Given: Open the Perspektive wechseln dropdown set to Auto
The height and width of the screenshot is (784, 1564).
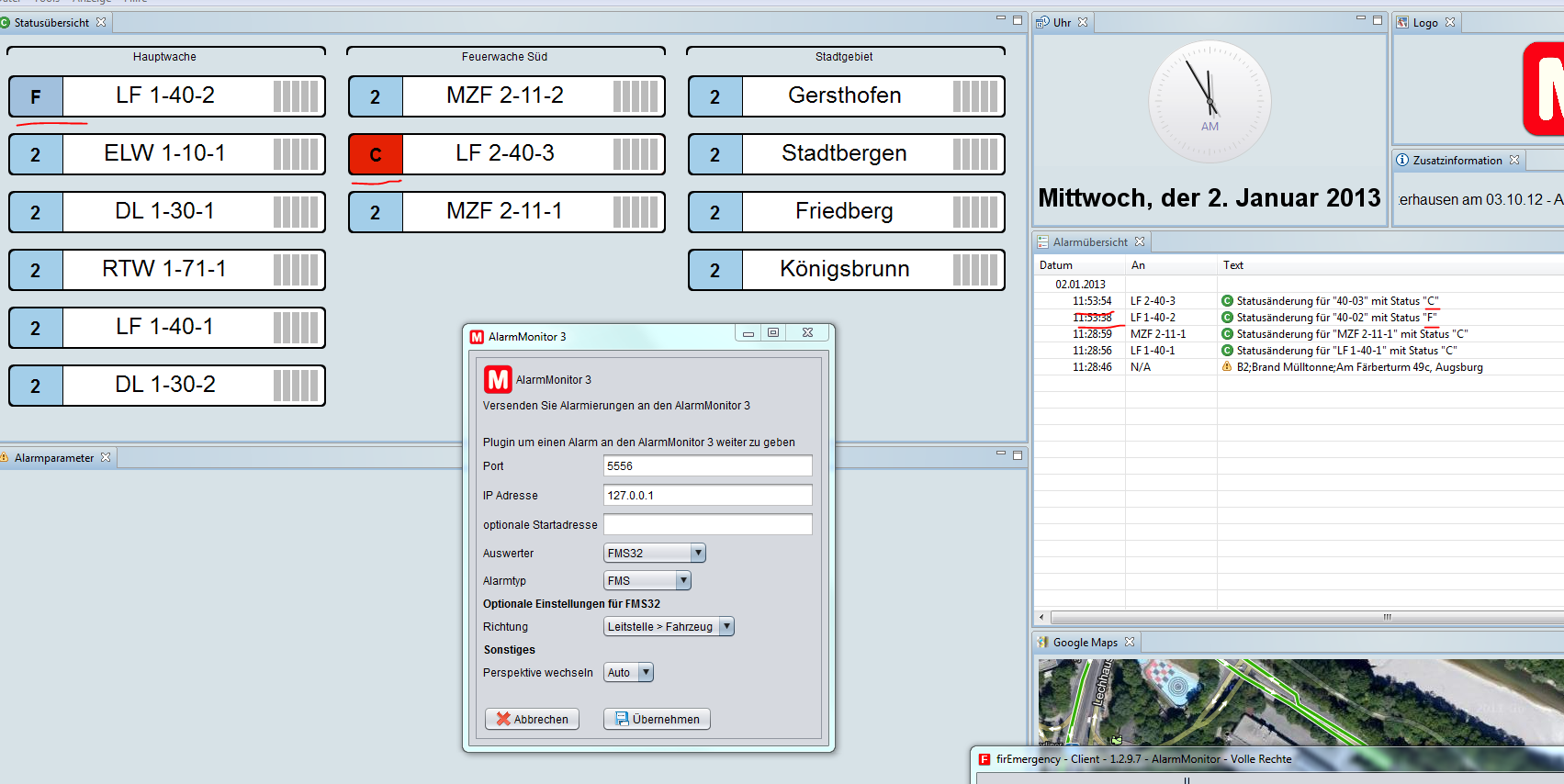Looking at the screenshot, I should (x=646, y=672).
